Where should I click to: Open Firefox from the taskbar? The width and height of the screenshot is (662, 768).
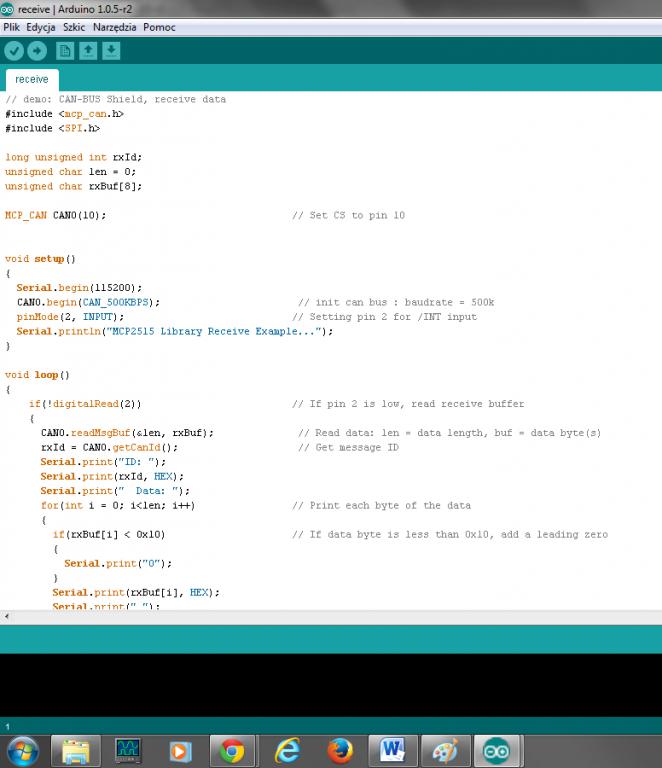click(340, 751)
